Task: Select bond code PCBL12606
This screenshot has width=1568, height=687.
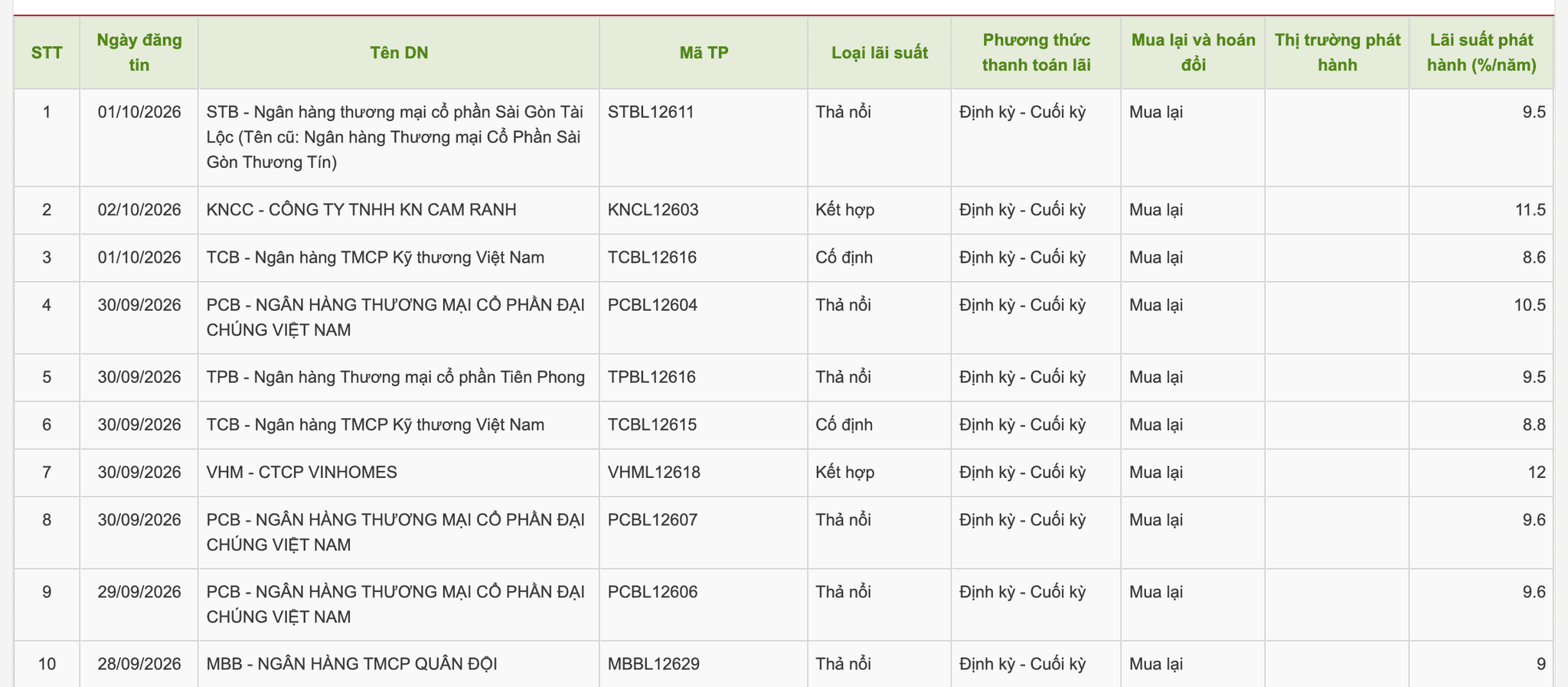Action: 652,592
